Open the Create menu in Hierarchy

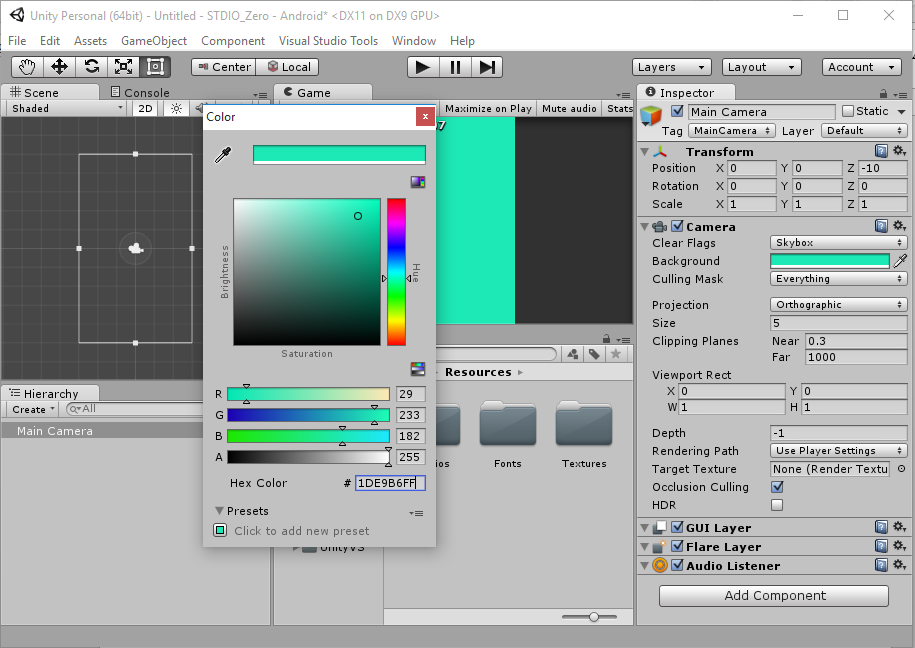[33, 409]
